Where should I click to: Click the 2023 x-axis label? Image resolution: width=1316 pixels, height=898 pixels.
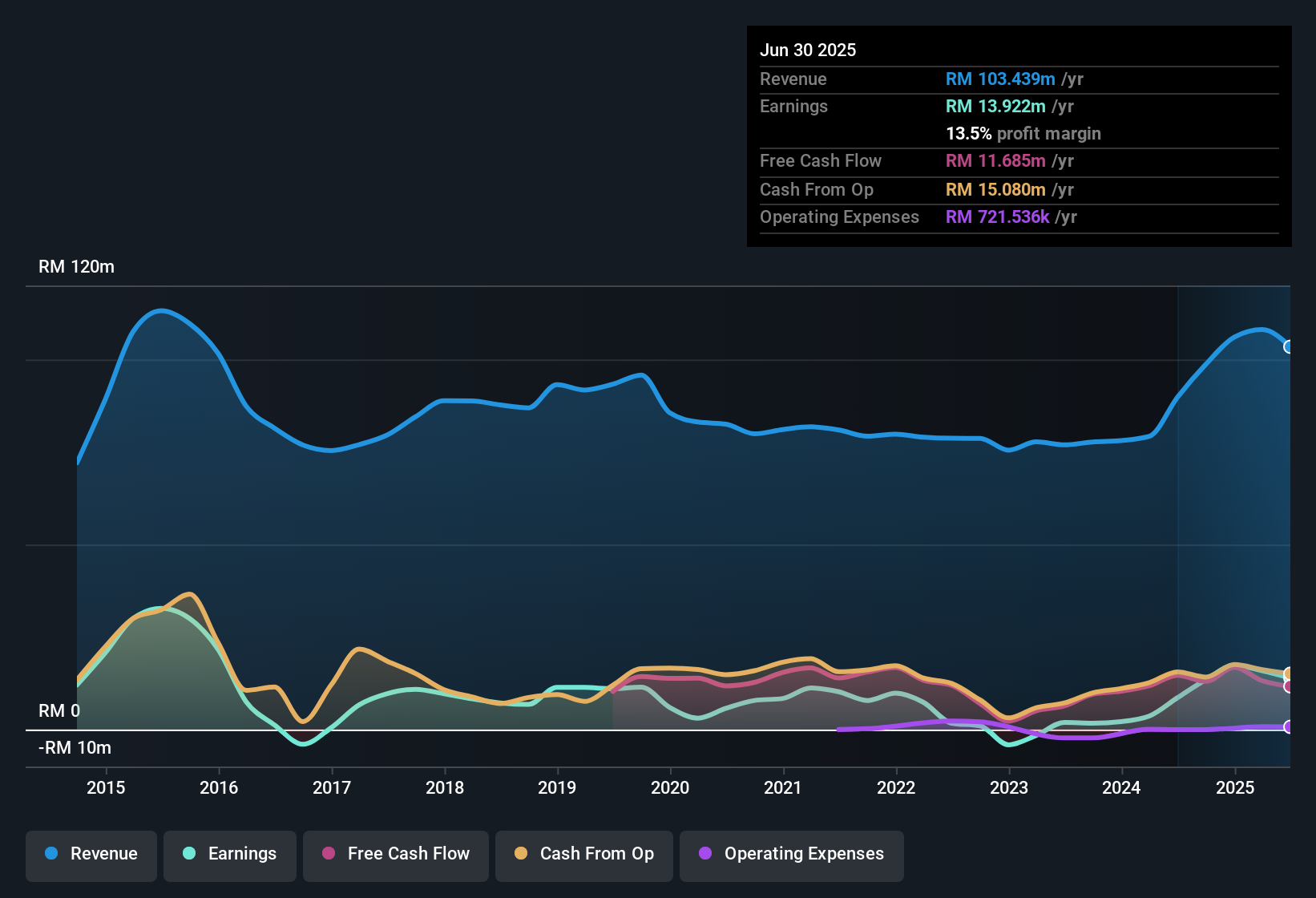pos(1009,787)
